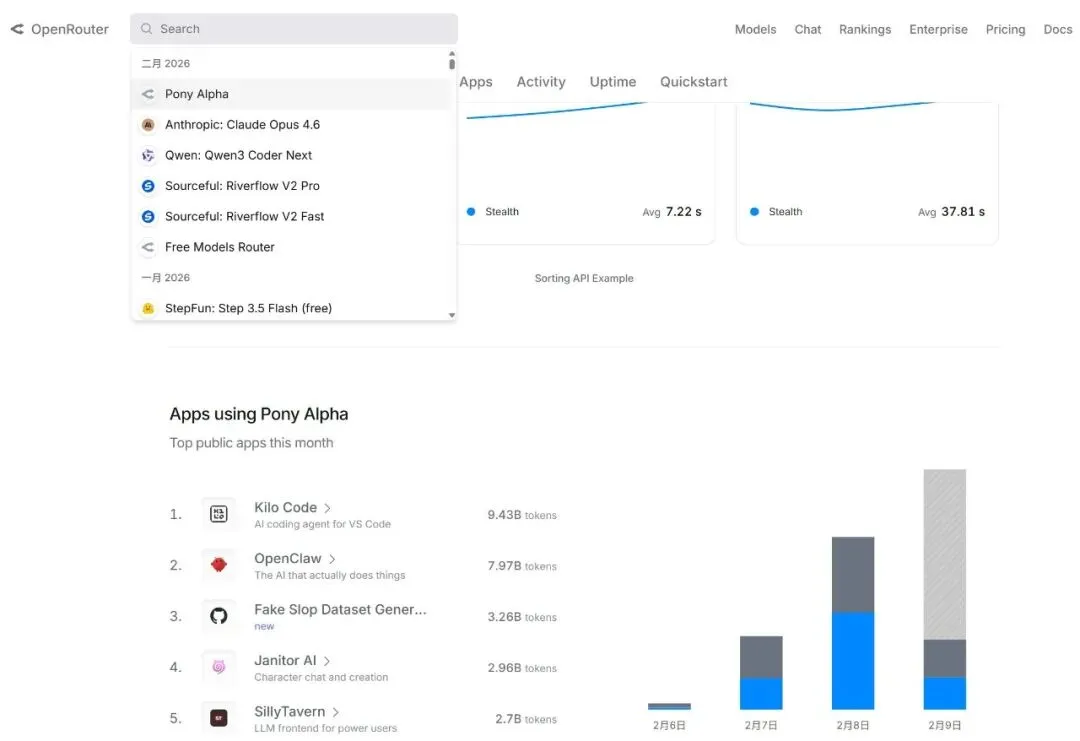The image size is (1080, 741).
Task: Switch to the Uptime tab
Action: [x=612, y=82]
